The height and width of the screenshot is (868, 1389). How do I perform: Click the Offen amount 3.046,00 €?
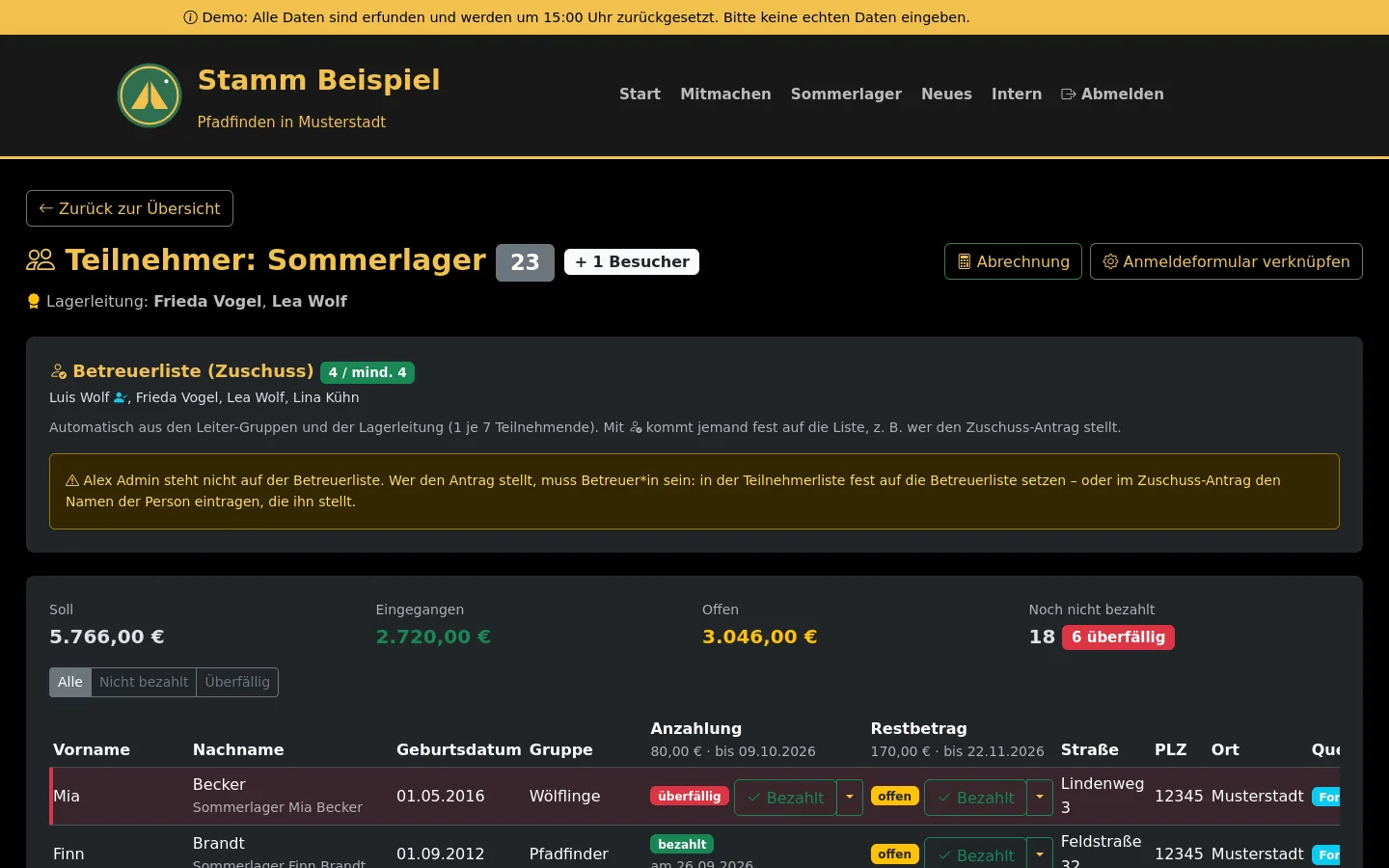coord(760,637)
